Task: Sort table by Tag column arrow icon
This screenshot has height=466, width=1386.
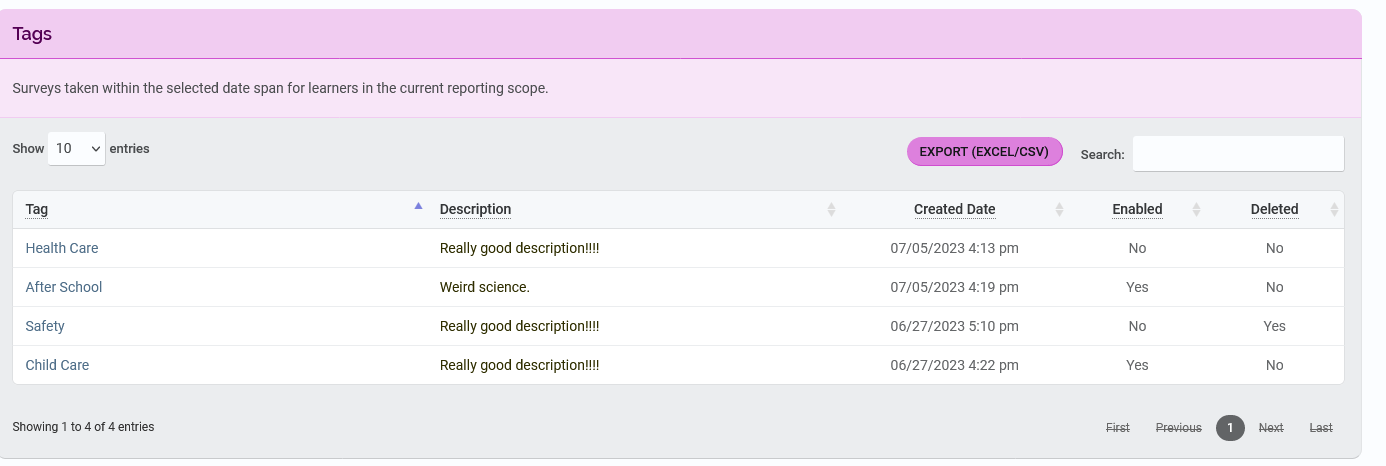Action: coord(418,207)
